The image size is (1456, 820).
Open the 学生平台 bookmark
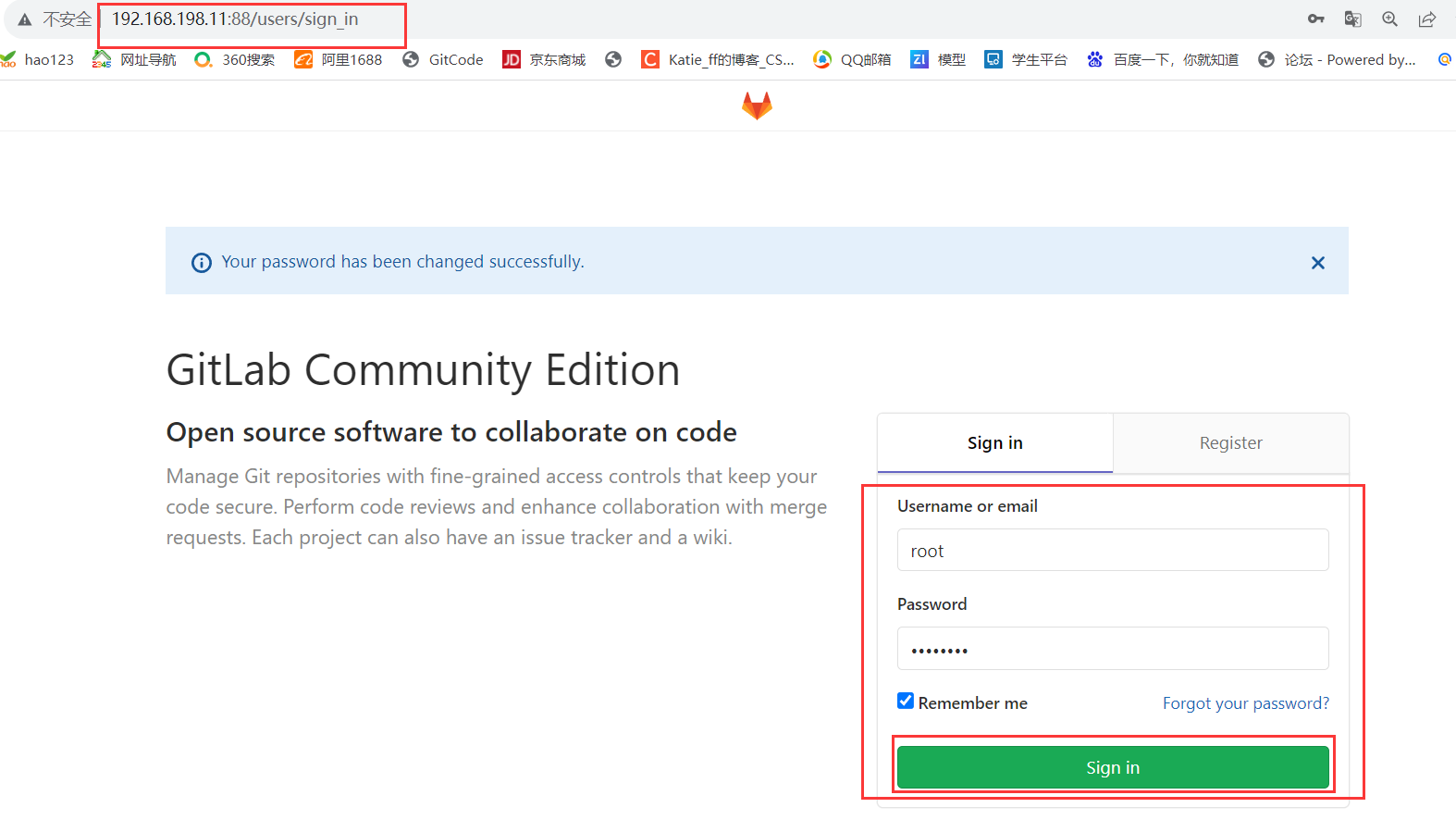point(1026,59)
